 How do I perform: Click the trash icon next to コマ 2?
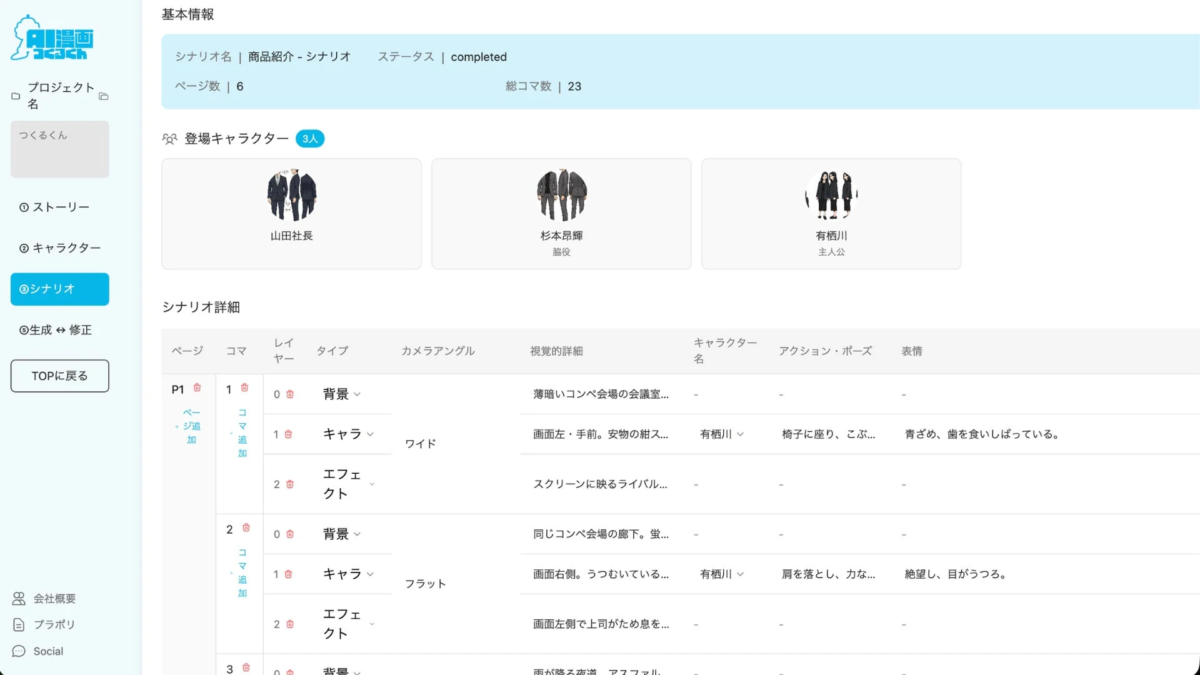pyautogui.click(x=245, y=527)
